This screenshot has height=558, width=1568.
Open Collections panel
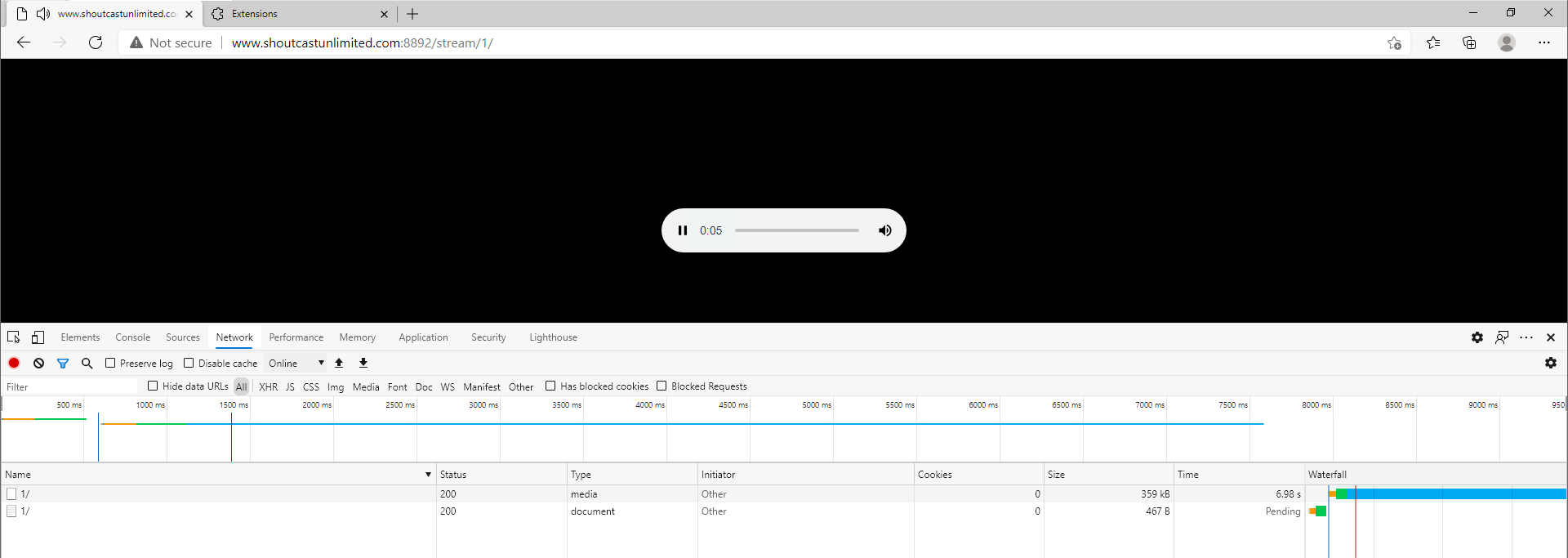pyautogui.click(x=1469, y=42)
